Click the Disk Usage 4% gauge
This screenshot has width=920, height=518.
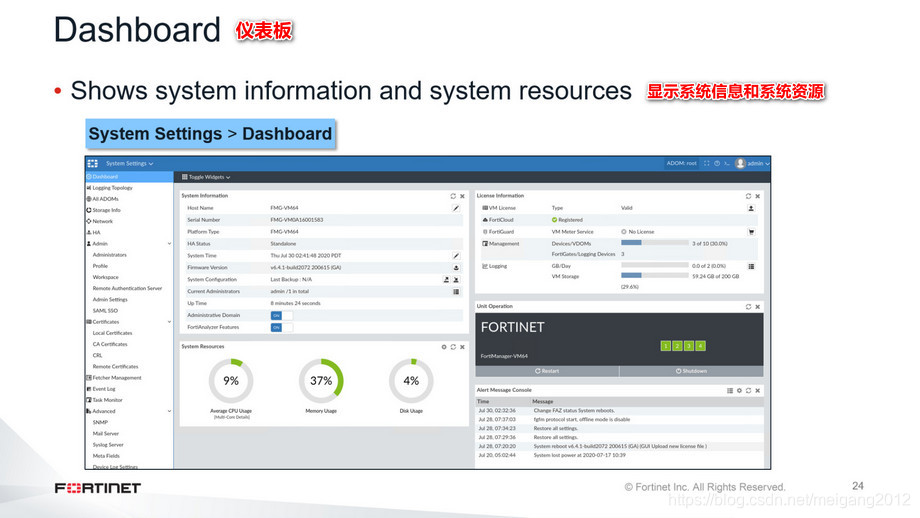411,381
